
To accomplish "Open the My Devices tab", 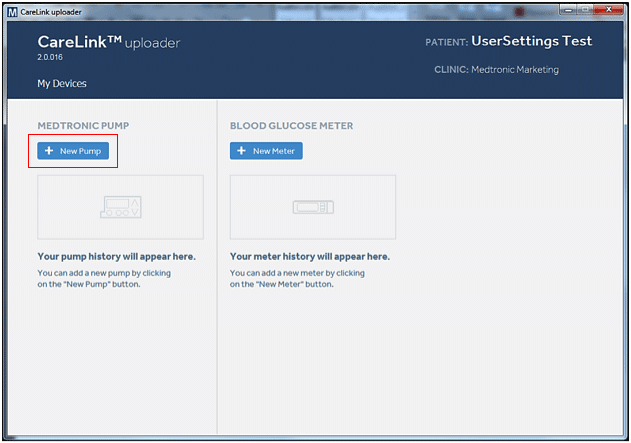I will click(x=62, y=83).
